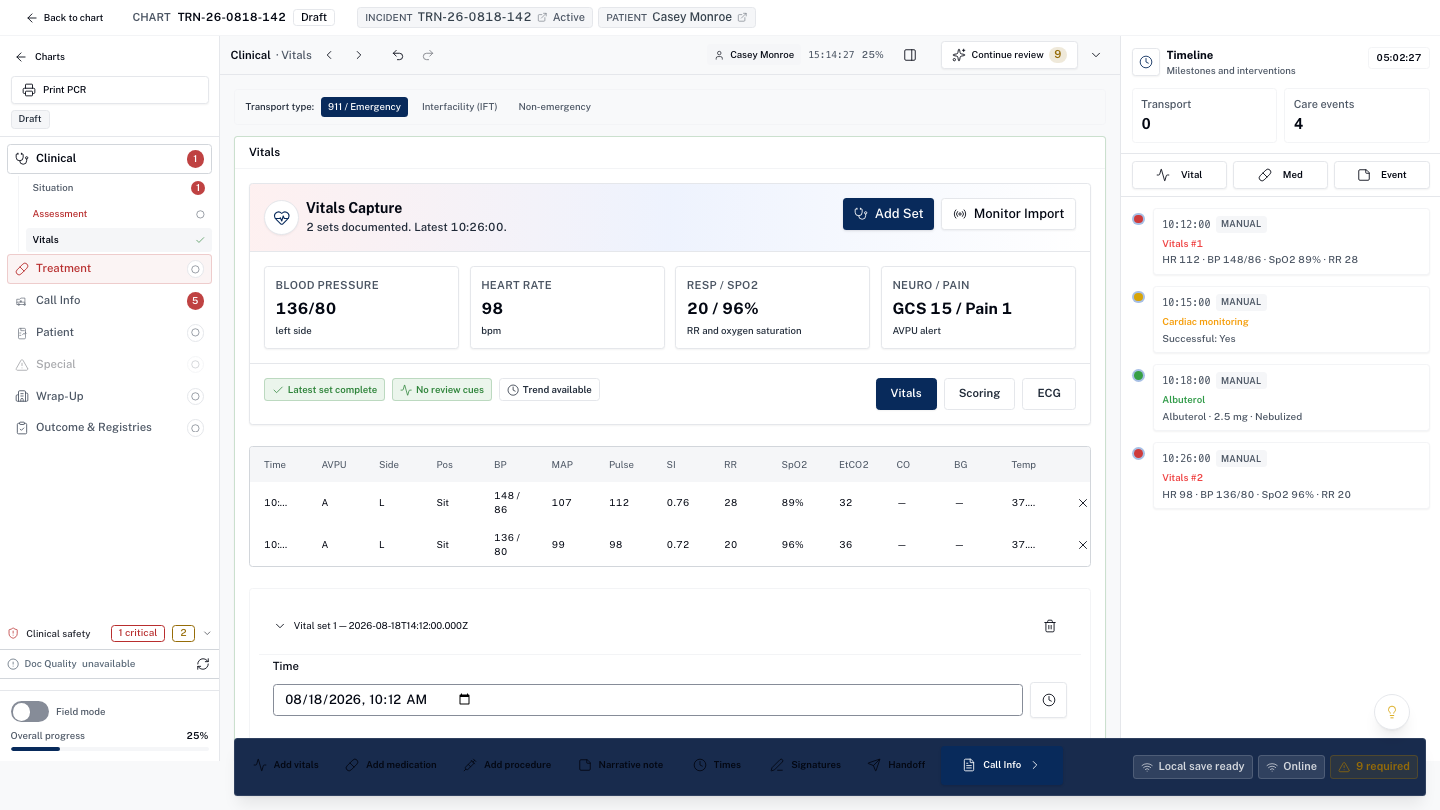Delete first vitals row with X
The height and width of the screenshot is (810, 1440).
tap(1082, 503)
